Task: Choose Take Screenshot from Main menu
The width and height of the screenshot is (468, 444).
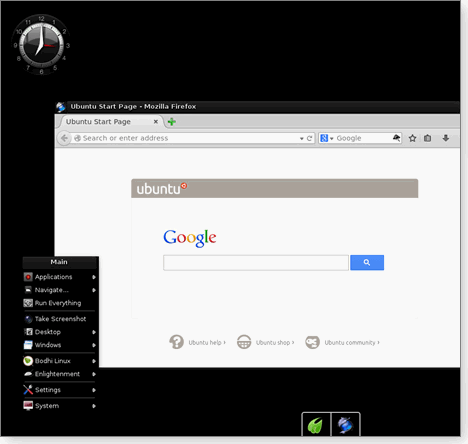Action: pyautogui.click(x=60, y=319)
